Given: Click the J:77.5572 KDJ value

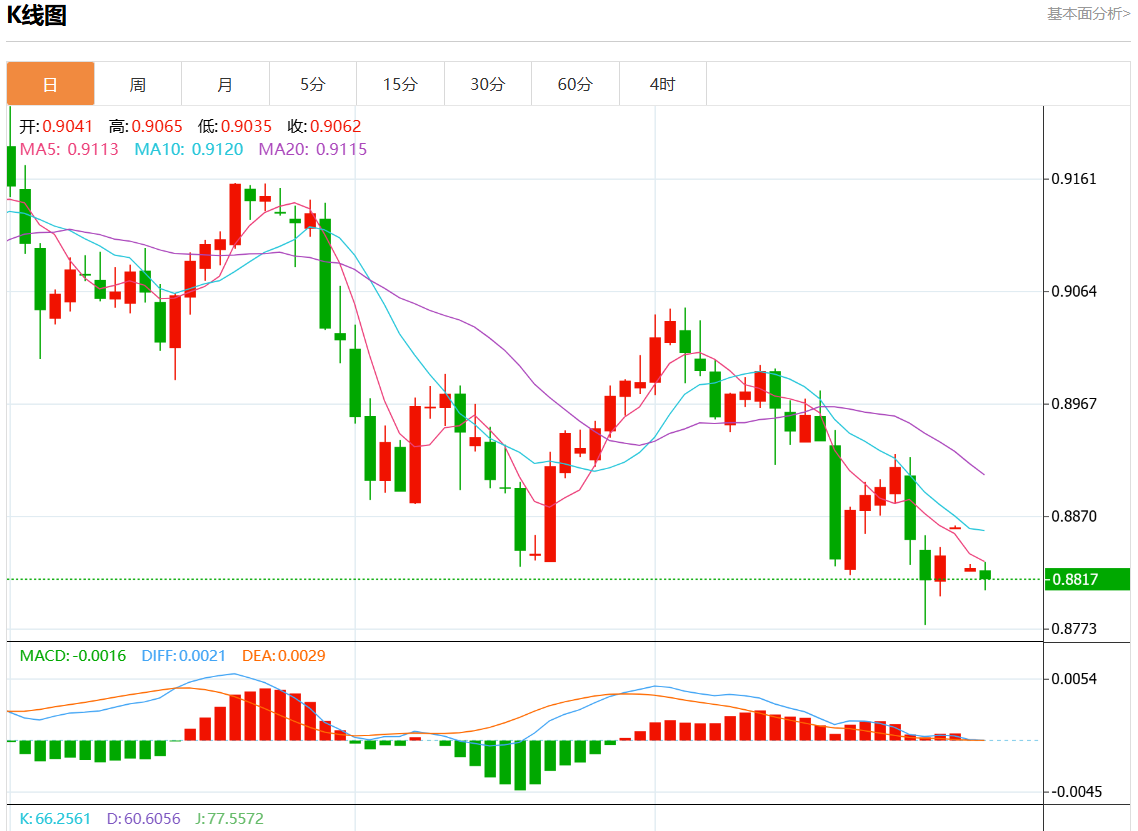Looking at the screenshot, I should click(229, 819).
